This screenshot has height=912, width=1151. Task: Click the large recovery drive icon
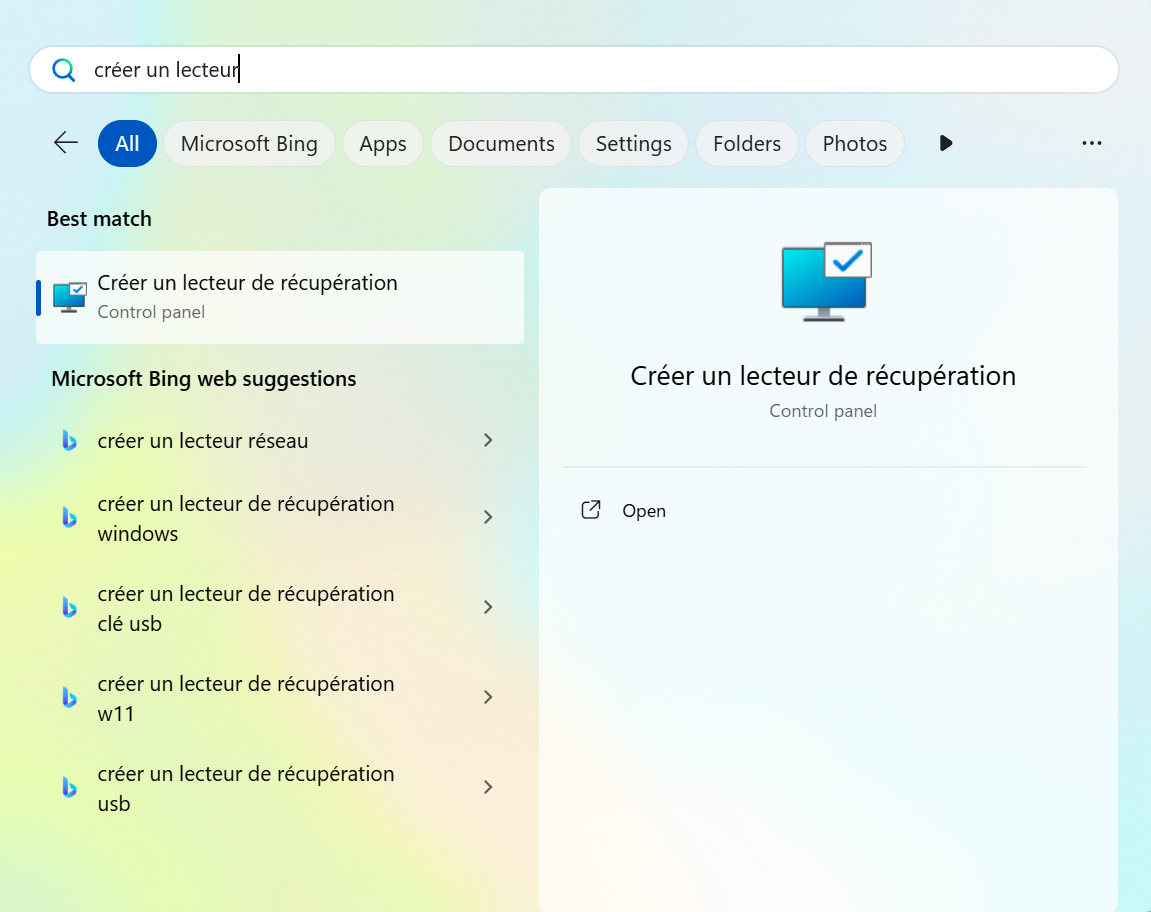pos(825,280)
